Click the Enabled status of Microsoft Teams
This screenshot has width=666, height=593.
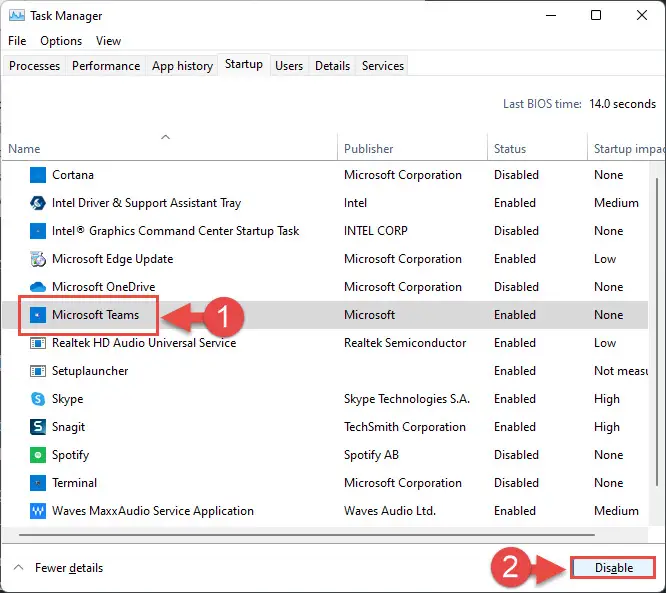(515, 315)
